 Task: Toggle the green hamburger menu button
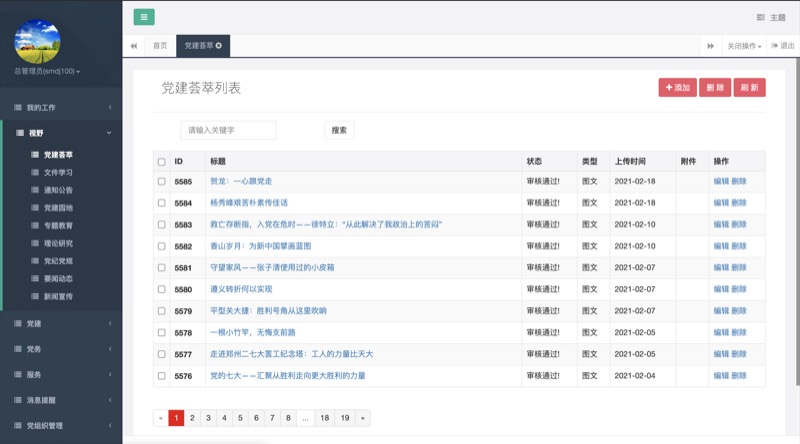pyautogui.click(x=144, y=17)
